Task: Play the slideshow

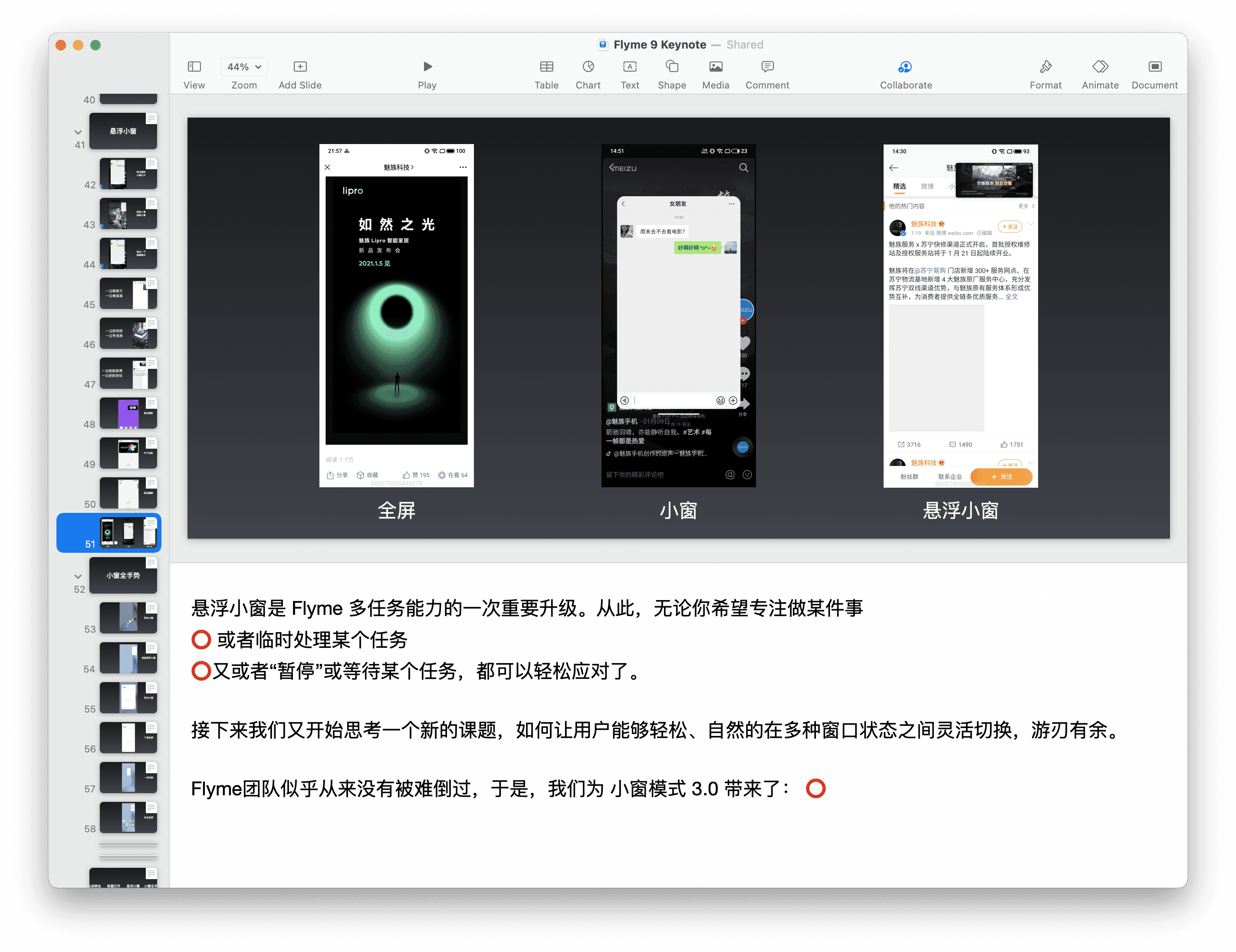Action: click(427, 67)
